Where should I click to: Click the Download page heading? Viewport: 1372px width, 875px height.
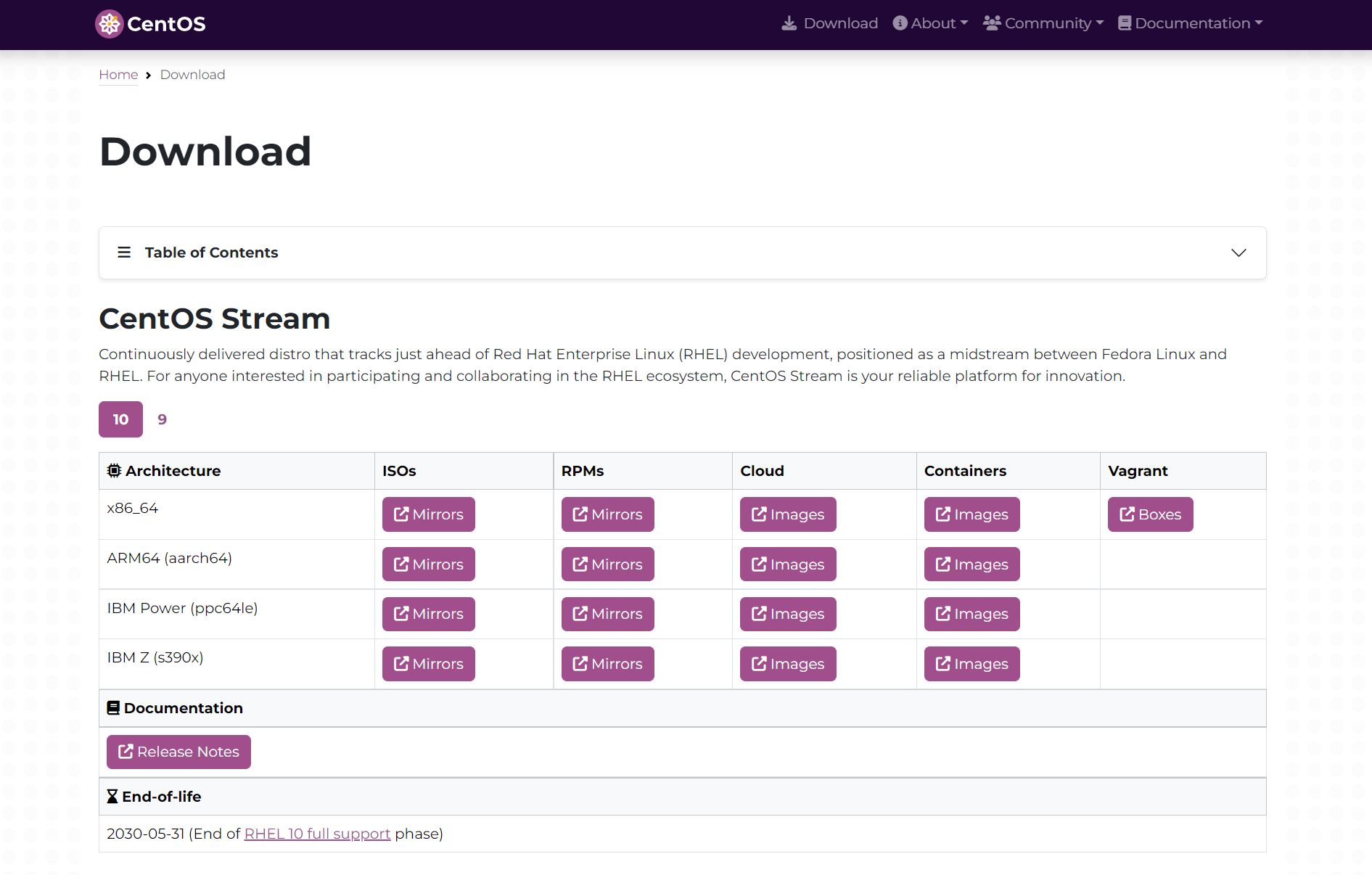coord(205,152)
